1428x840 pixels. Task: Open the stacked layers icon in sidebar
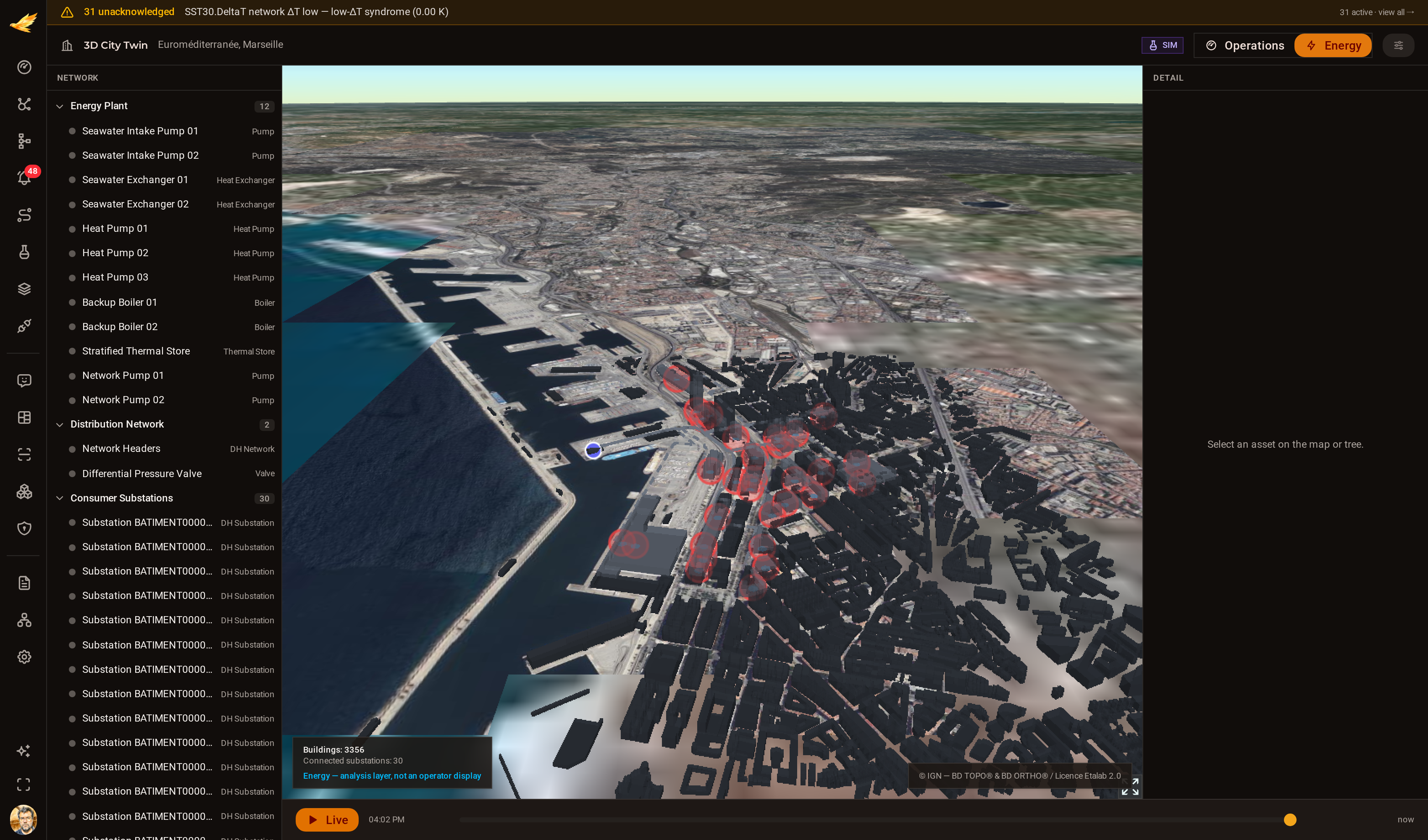[24, 289]
